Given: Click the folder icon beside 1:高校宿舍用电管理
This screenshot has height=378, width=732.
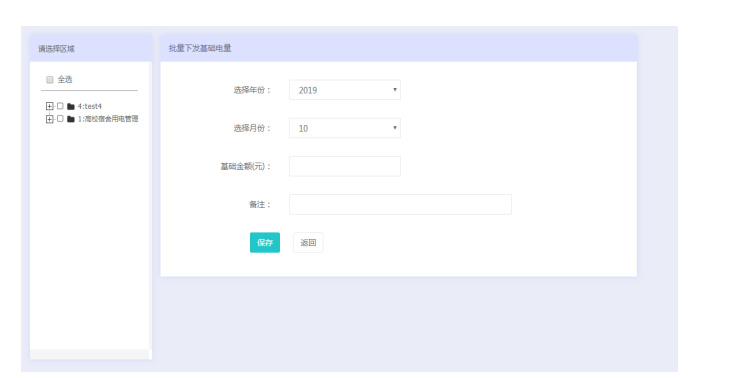Looking at the screenshot, I should (x=71, y=119).
